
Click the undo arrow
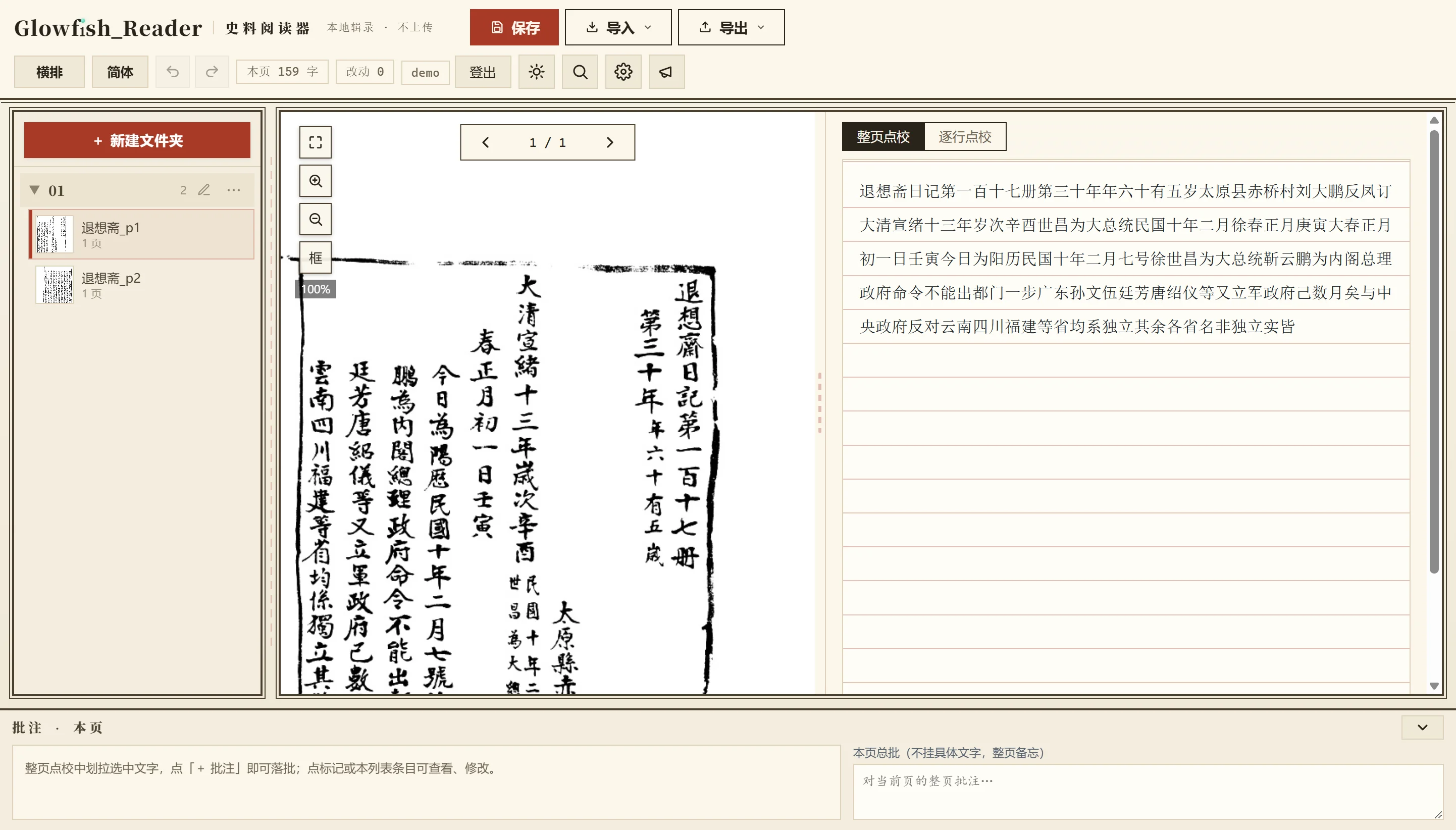(173, 72)
